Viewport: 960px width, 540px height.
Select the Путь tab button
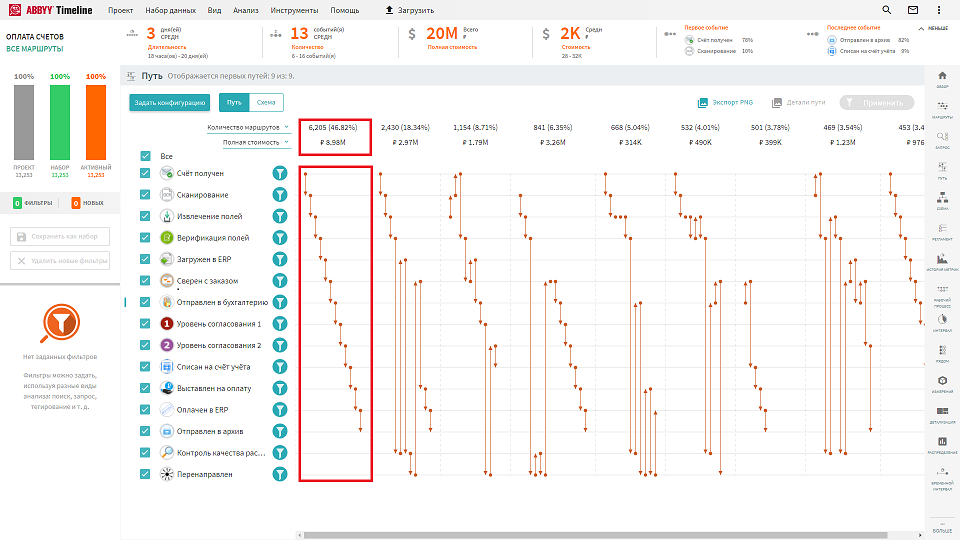click(234, 102)
